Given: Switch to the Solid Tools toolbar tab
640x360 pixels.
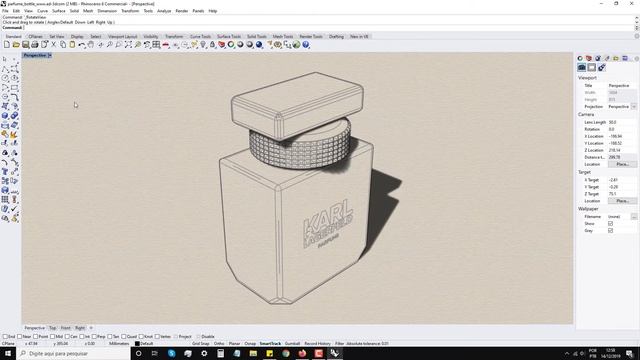Looking at the screenshot, I should coord(257,36).
